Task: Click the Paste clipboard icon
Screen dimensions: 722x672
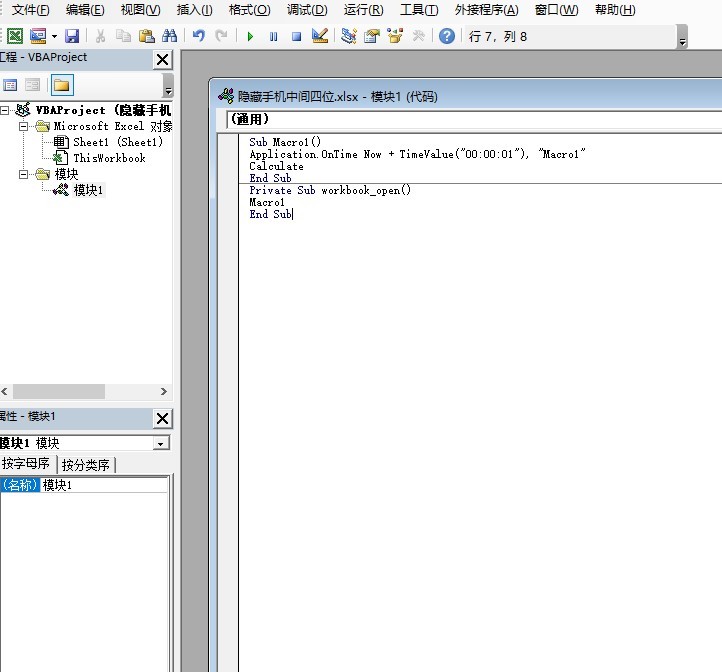Action: coord(146,36)
